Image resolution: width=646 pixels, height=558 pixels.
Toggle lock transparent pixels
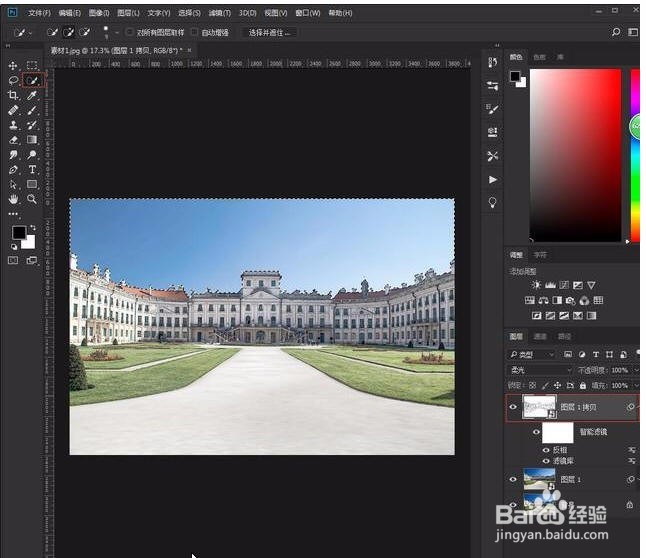[532, 386]
